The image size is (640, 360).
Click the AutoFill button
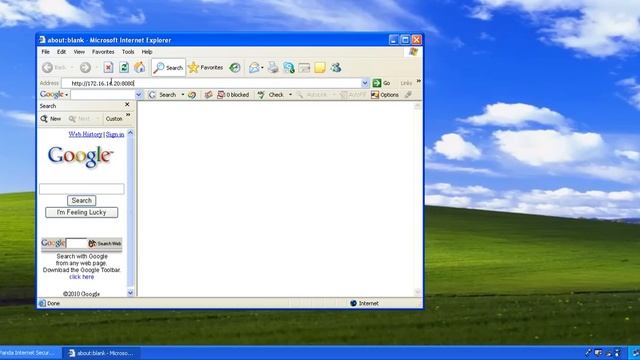coord(353,95)
